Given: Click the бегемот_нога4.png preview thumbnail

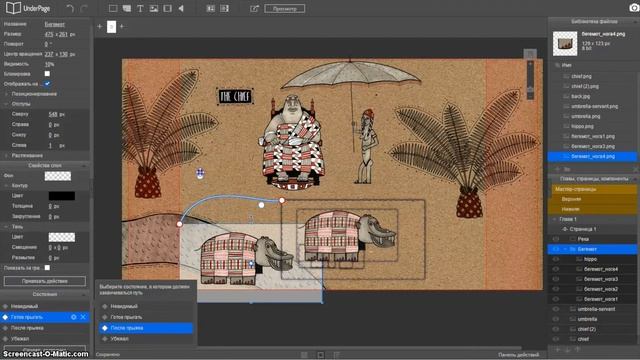Looking at the screenshot, I should point(565,43).
